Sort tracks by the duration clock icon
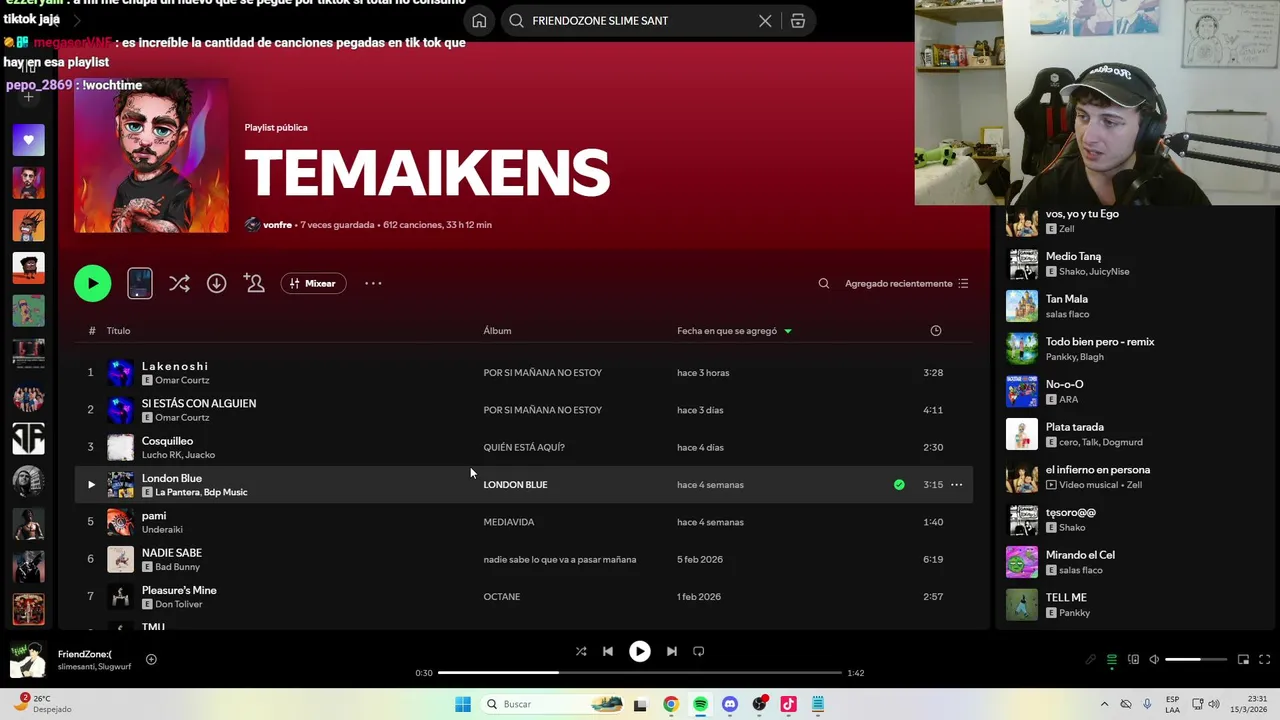 [x=936, y=331]
